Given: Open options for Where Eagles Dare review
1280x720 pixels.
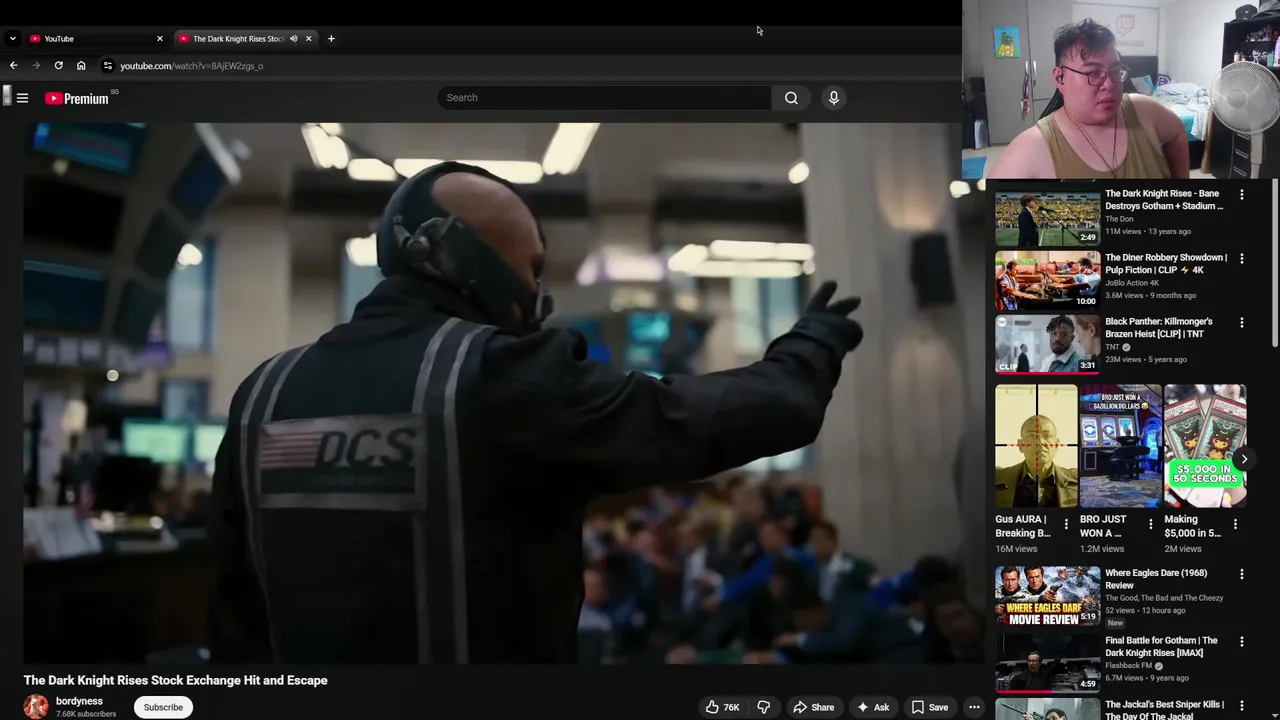Looking at the screenshot, I should (1242, 575).
